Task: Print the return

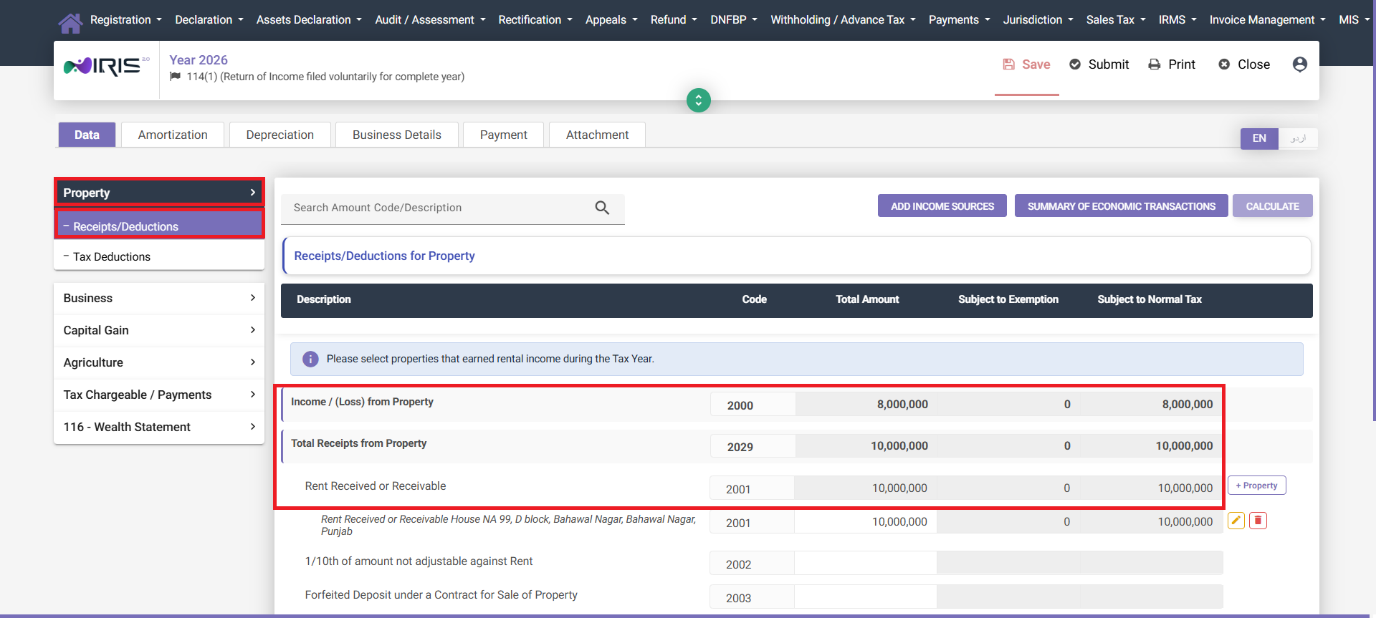Action: pos(1172,64)
